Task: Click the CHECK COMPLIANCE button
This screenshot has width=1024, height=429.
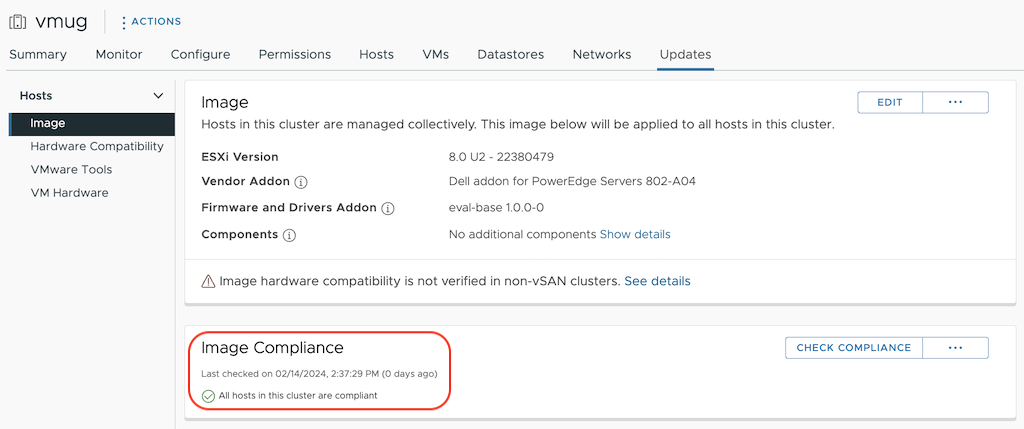Action: 854,348
